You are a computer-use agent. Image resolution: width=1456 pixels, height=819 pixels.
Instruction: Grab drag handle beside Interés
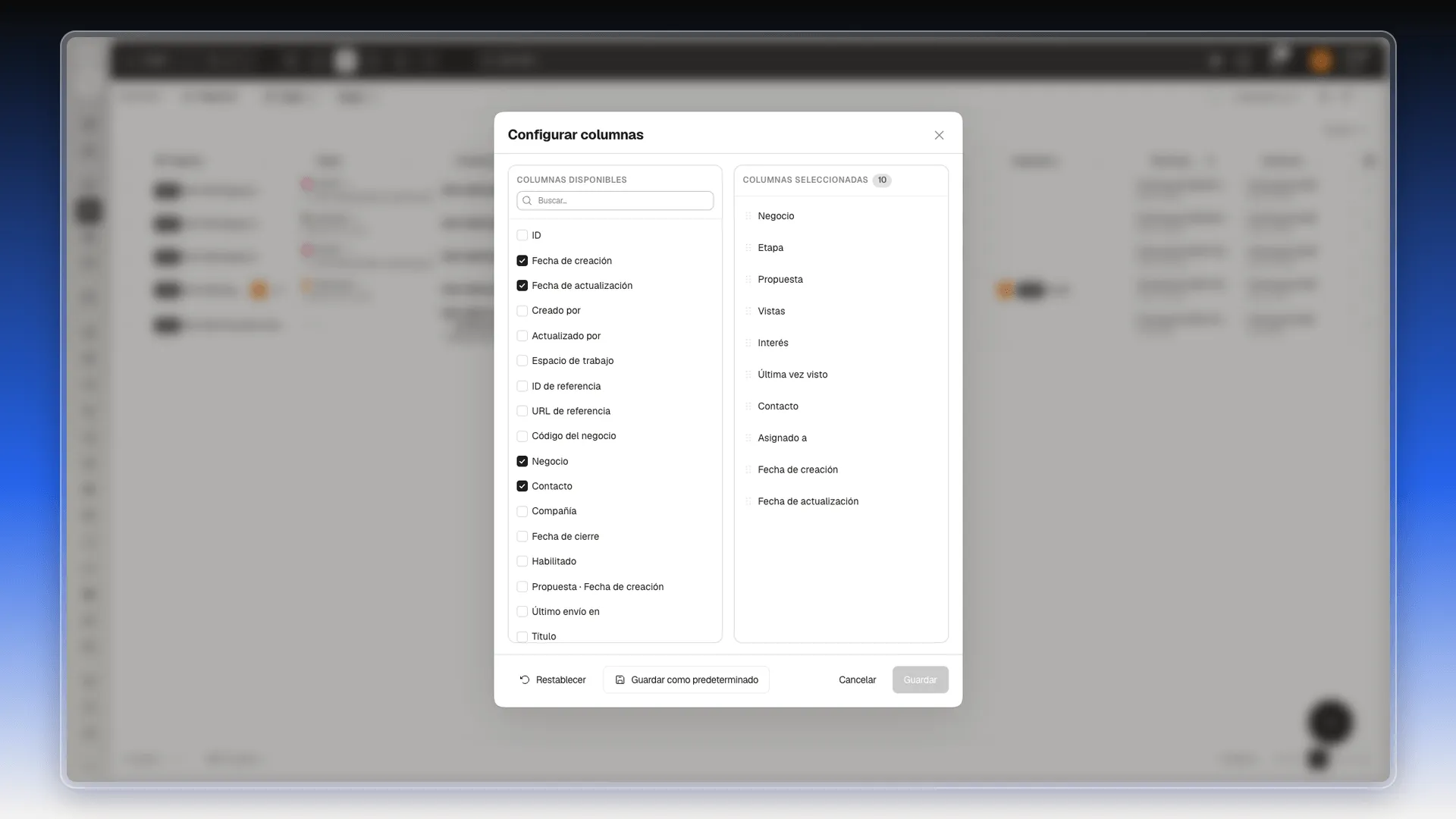(748, 343)
